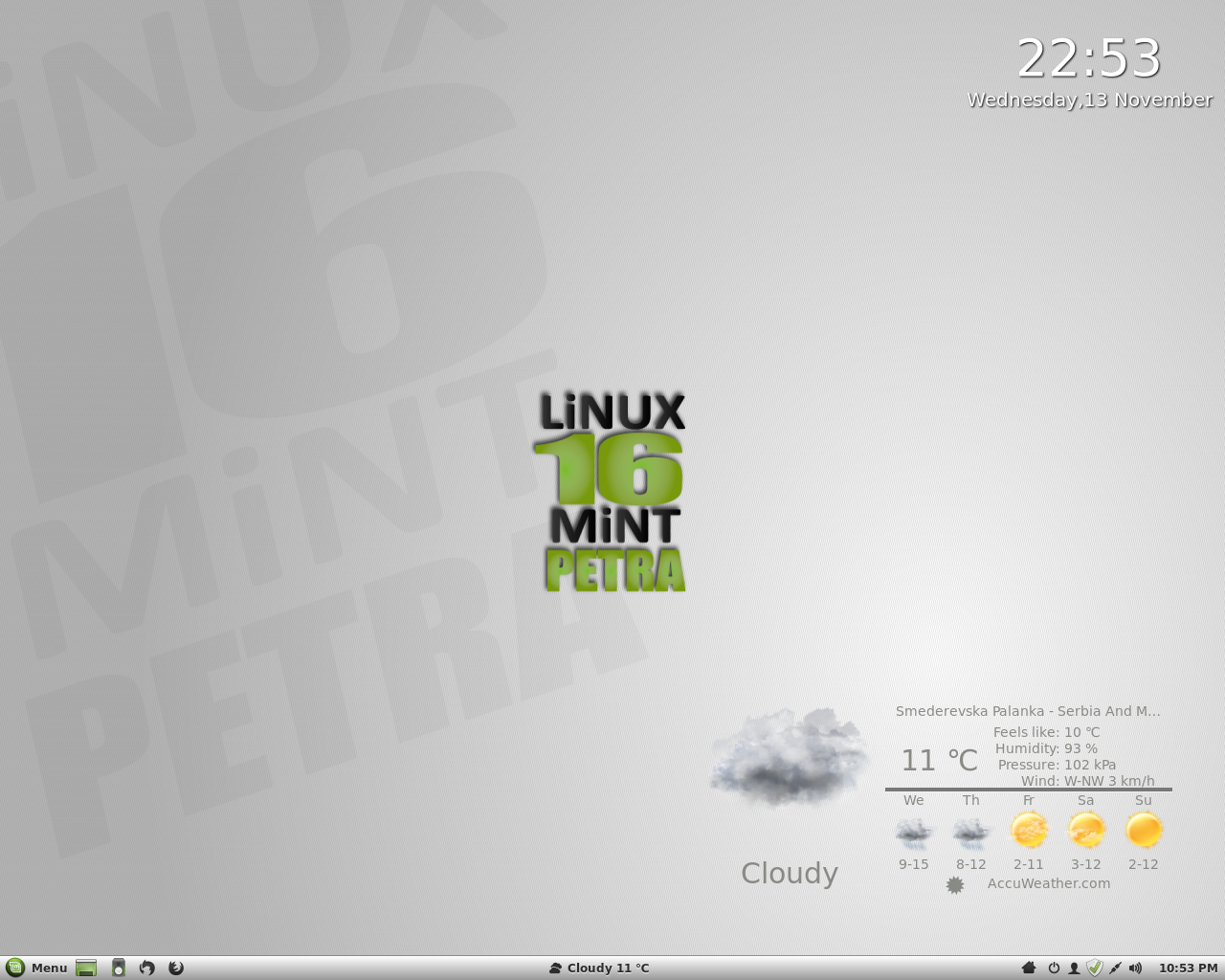Viewport: 1225px width, 980px height.
Task: Open the Mint Menu button
Action: coord(36,968)
